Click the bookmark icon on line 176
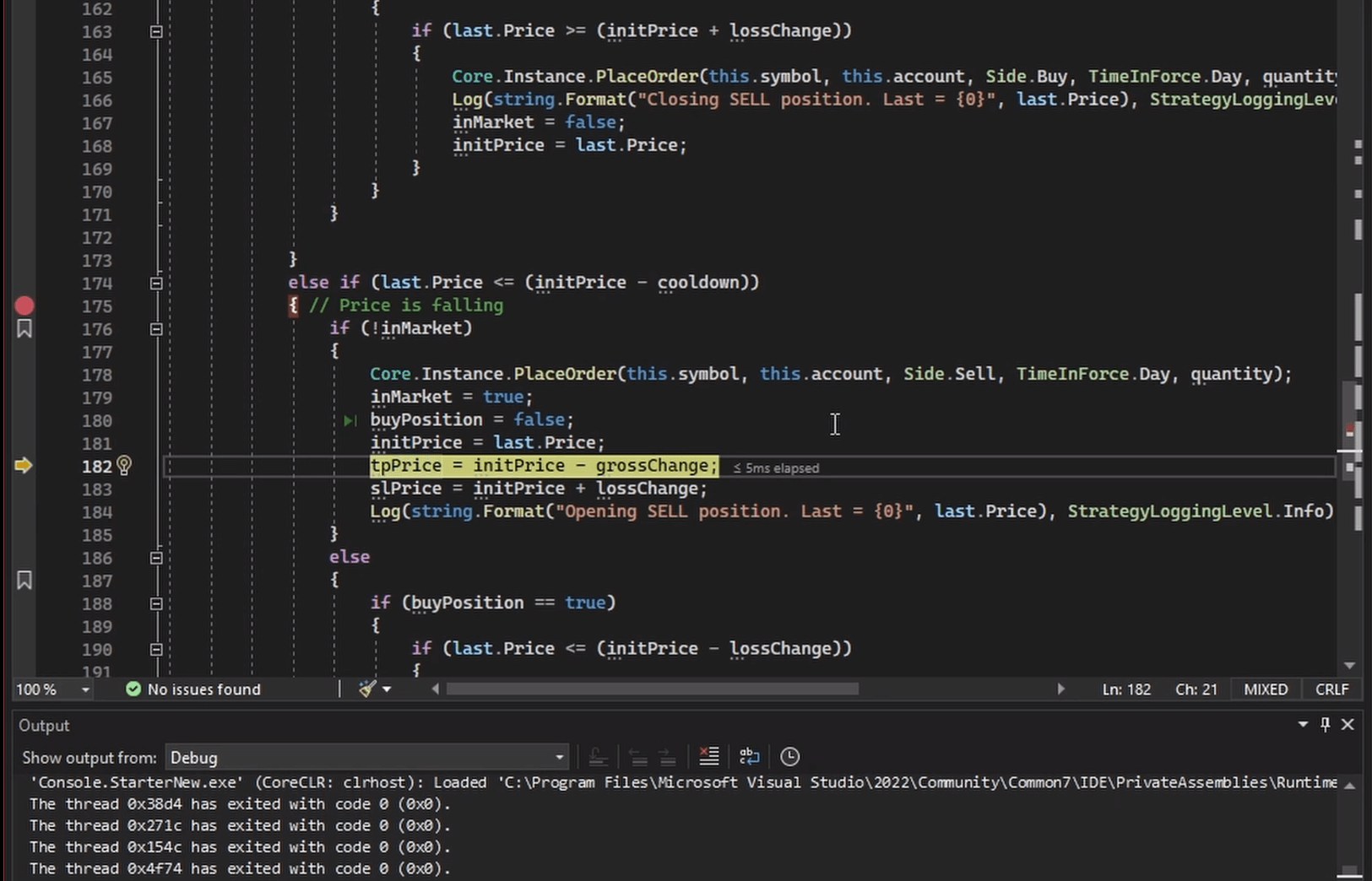The width and height of the screenshot is (1372, 881). pos(24,328)
